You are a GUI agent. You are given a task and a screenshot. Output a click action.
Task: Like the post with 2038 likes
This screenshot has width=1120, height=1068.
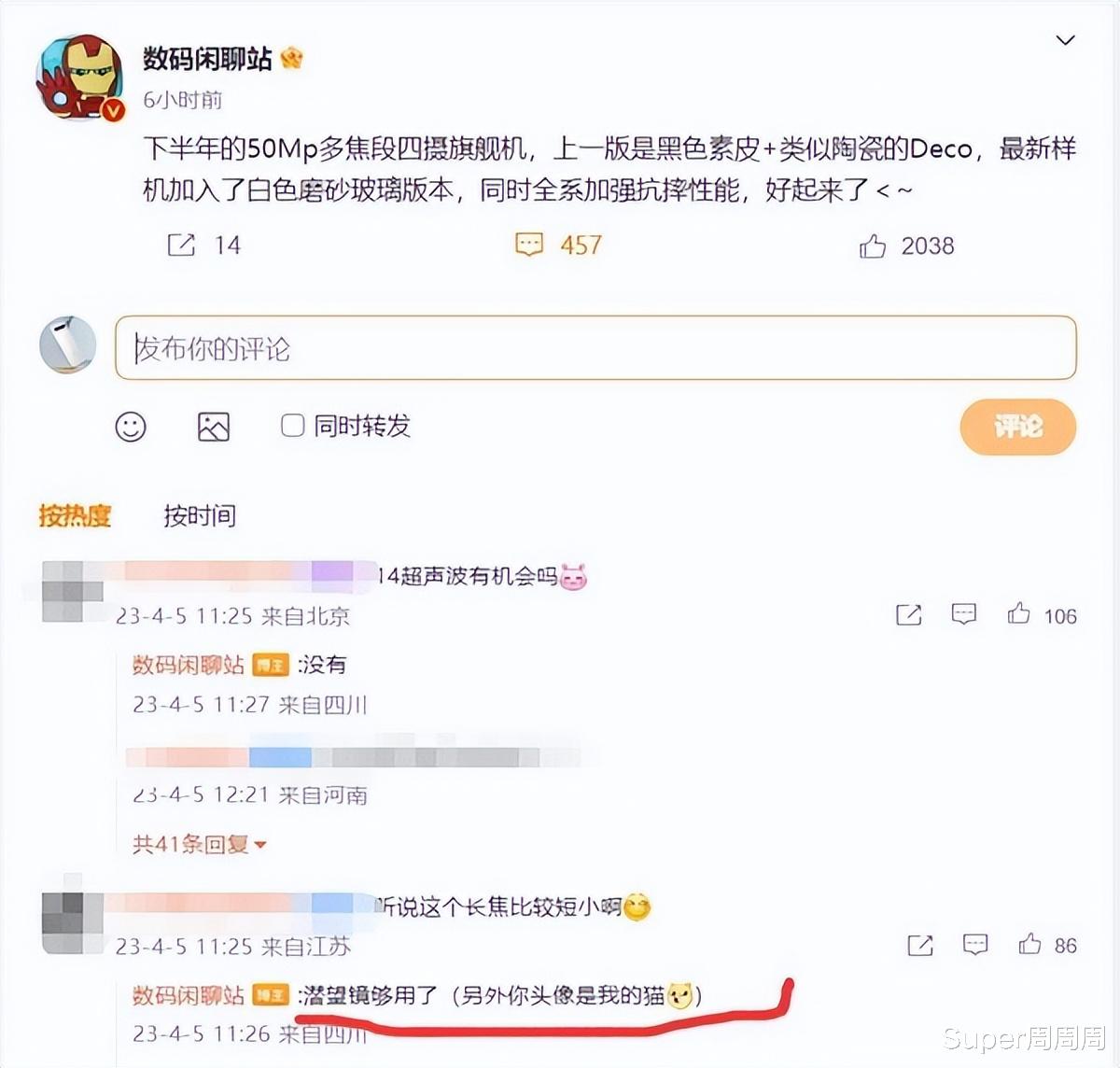pos(873,246)
